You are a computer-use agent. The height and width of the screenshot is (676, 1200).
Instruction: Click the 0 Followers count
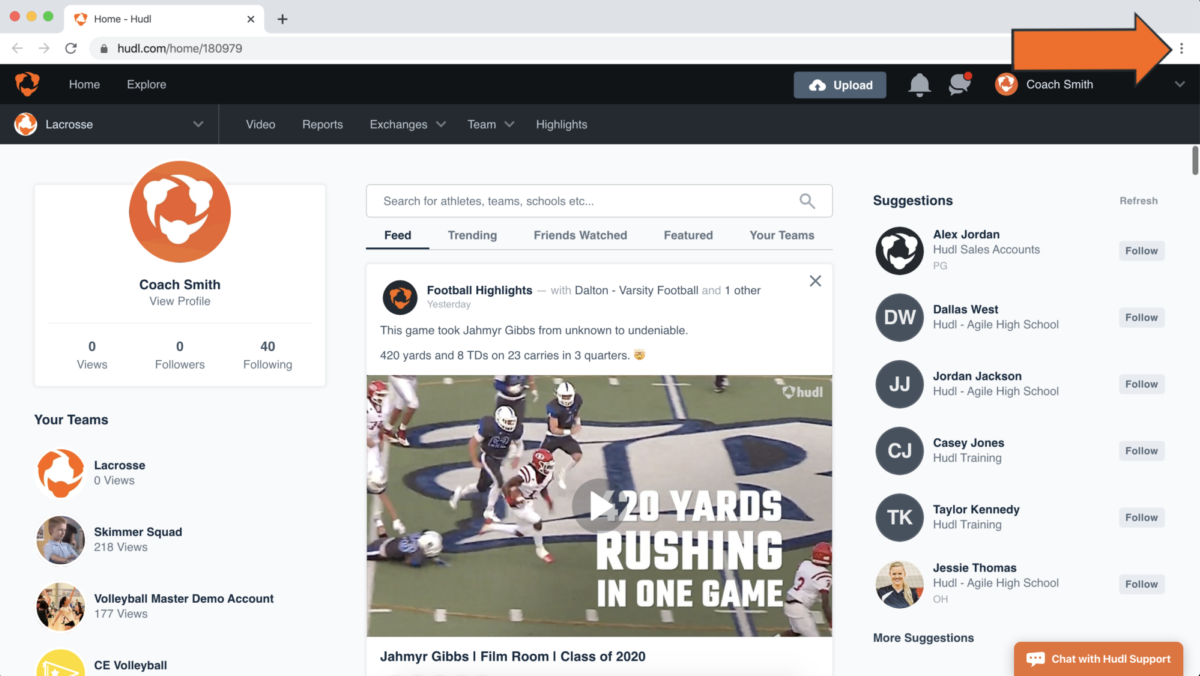pyautogui.click(x=180, y=355)
